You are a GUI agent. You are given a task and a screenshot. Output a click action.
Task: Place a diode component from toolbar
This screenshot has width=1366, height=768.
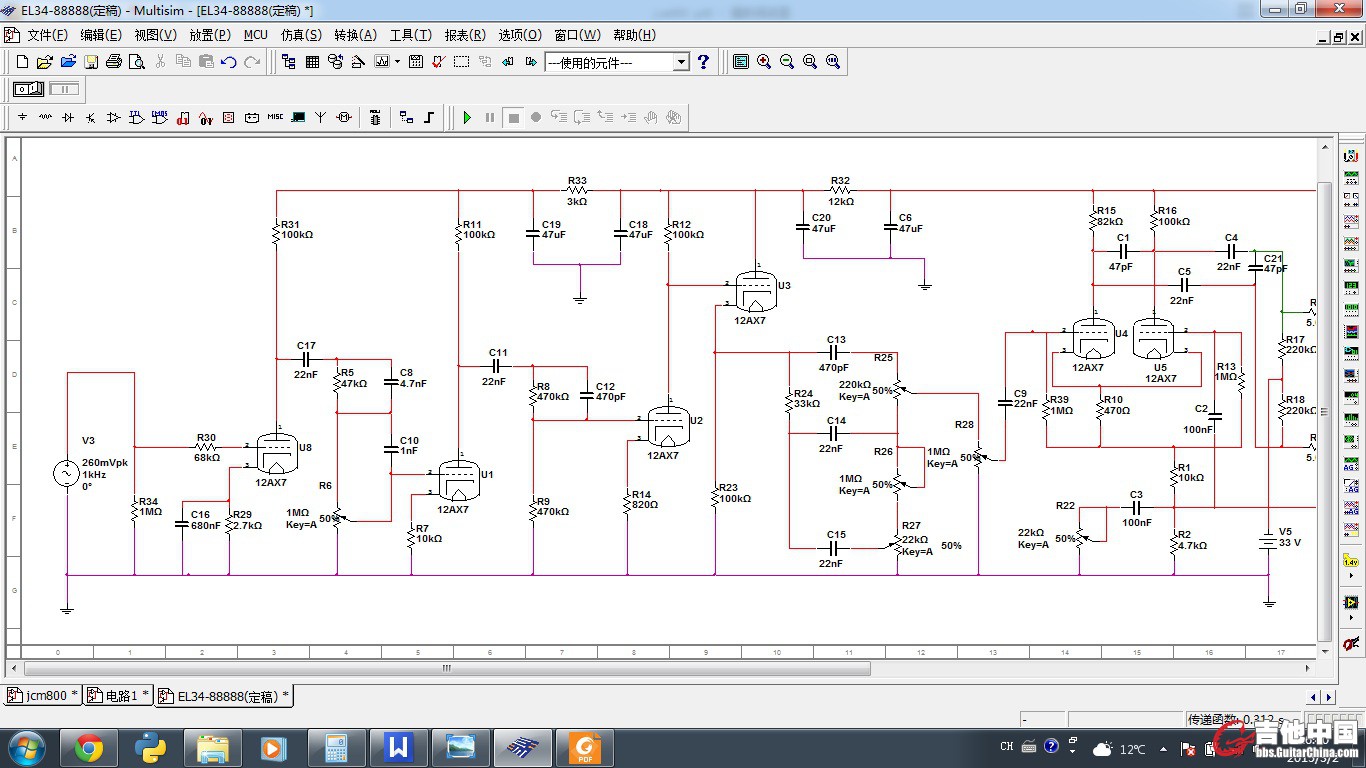(68, 118)
